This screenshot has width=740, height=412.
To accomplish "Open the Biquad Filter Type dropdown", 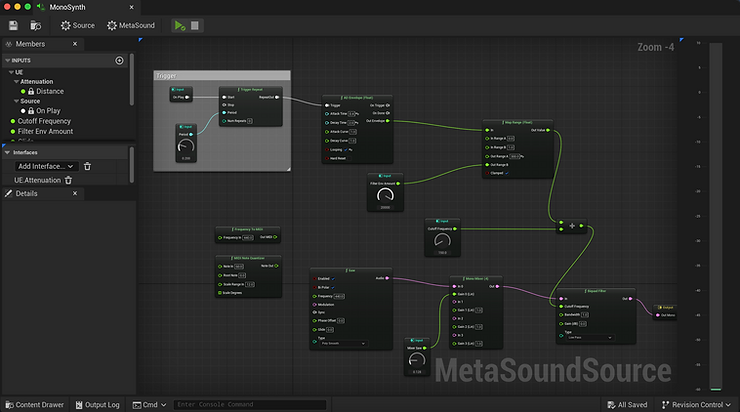I will 590,337.
